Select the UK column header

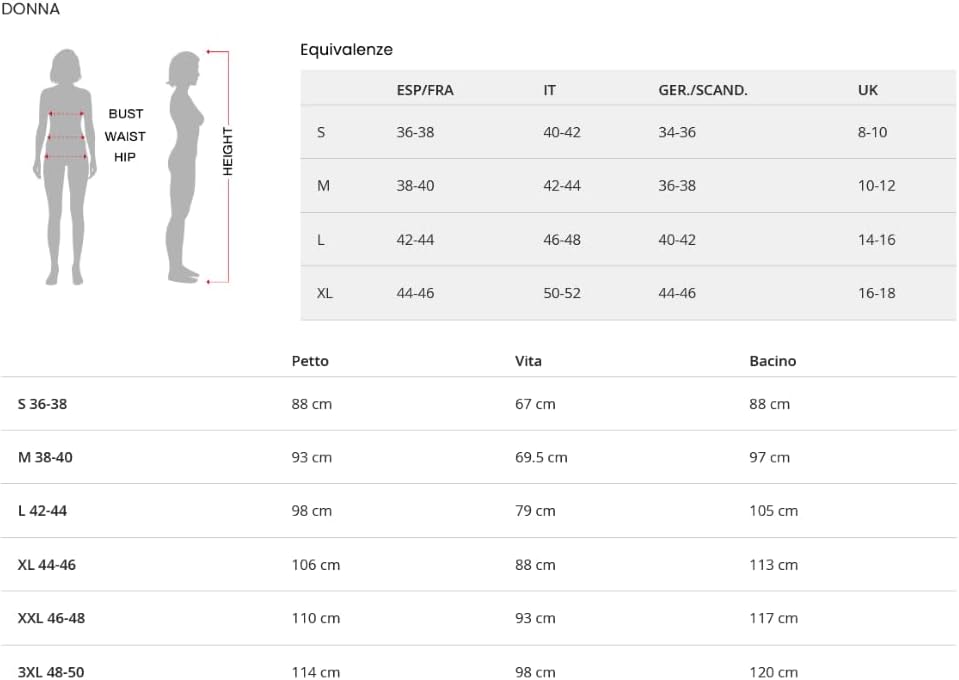(867, 90)
